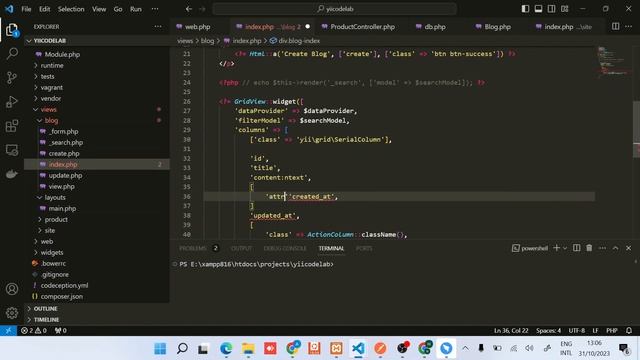Customize layout from title bar

(564, 9)
